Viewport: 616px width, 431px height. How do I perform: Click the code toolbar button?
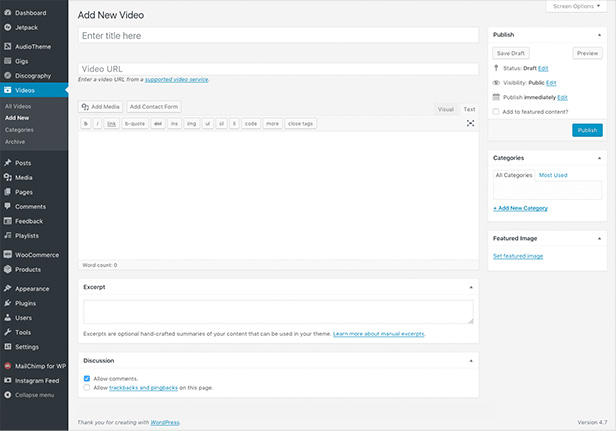pyautogui.click(x=251, y=123)
